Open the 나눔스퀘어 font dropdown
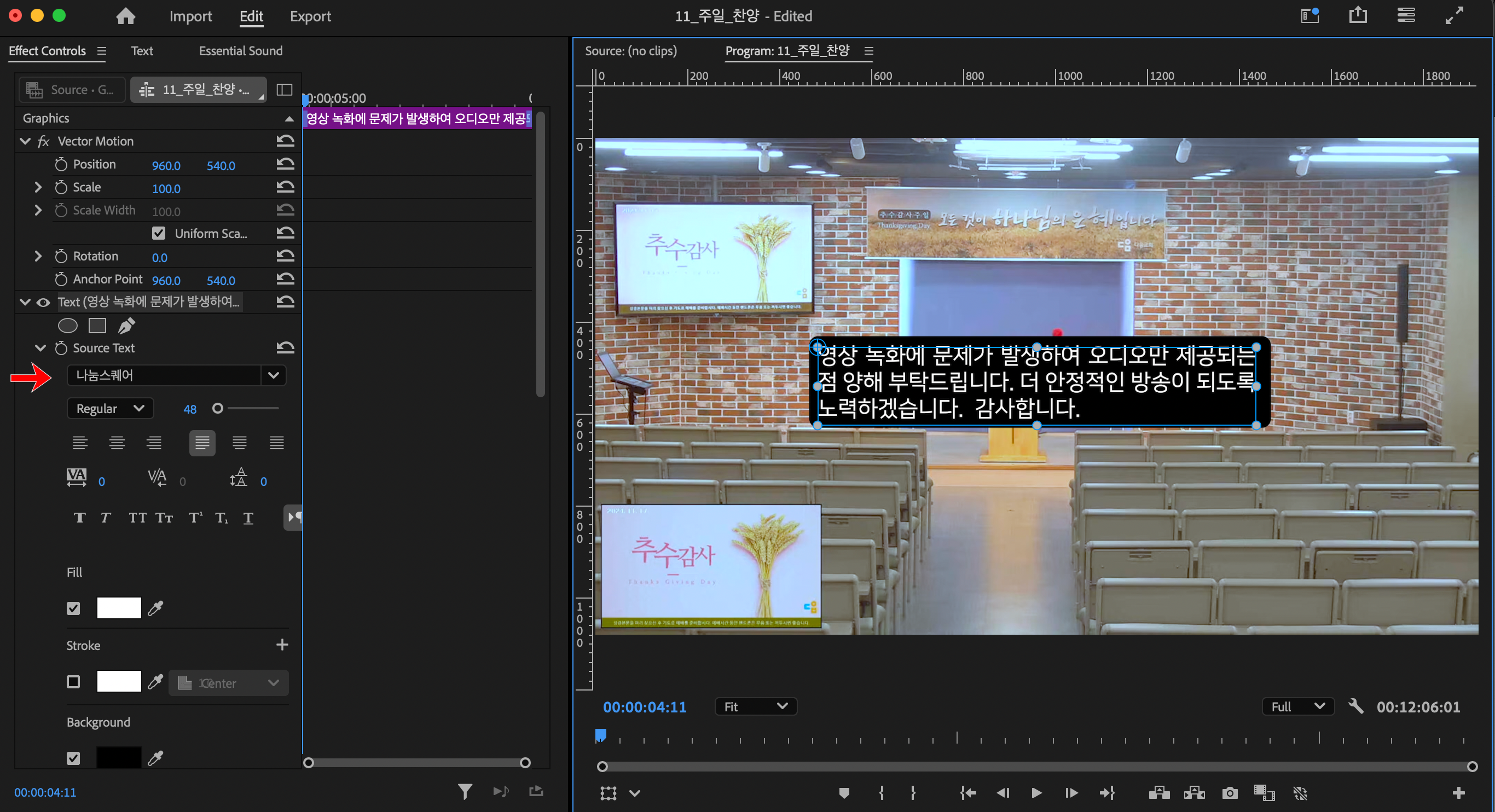1495x812 pixels. pyautogui.click(x=274, y=375)
